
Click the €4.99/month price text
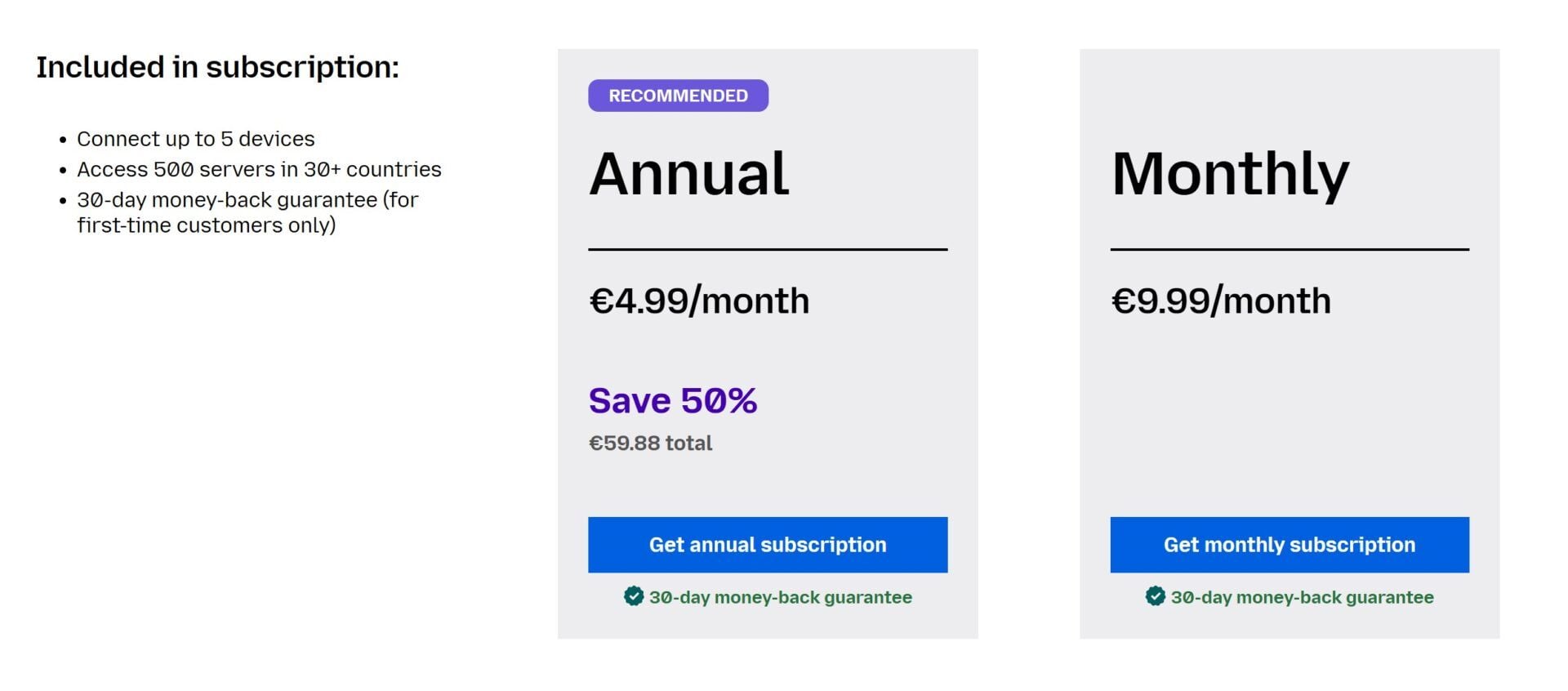click(x=700, y=301)
